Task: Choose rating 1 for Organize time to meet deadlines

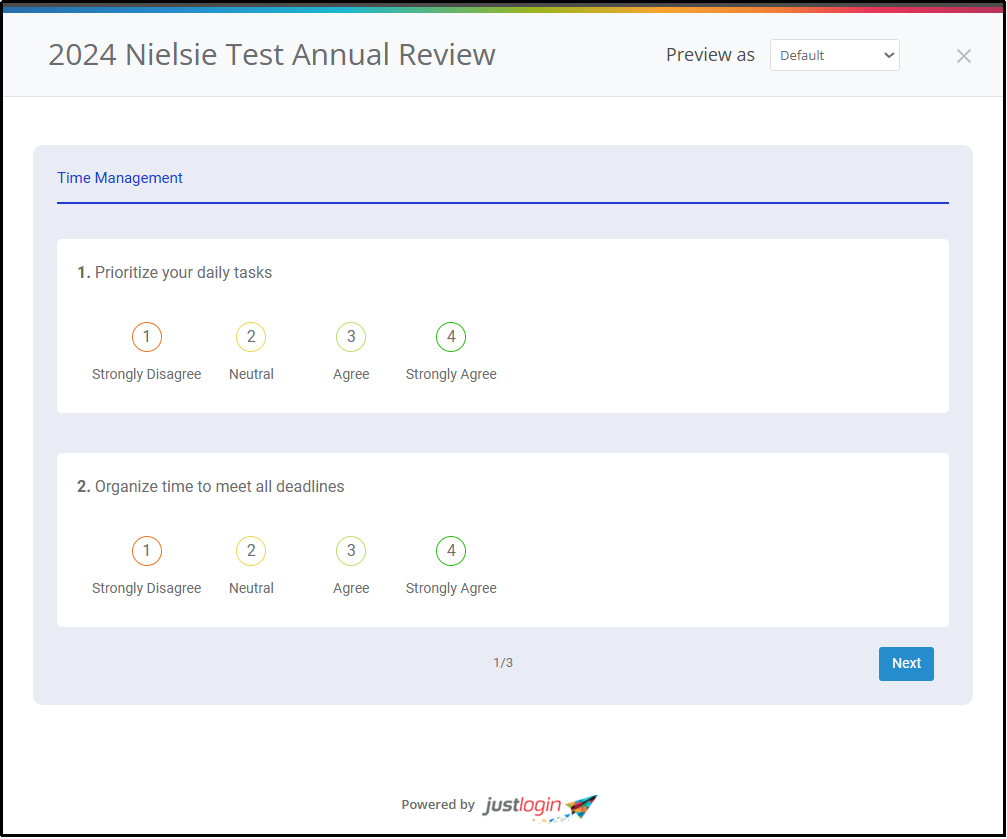Action: click(146, 551)
